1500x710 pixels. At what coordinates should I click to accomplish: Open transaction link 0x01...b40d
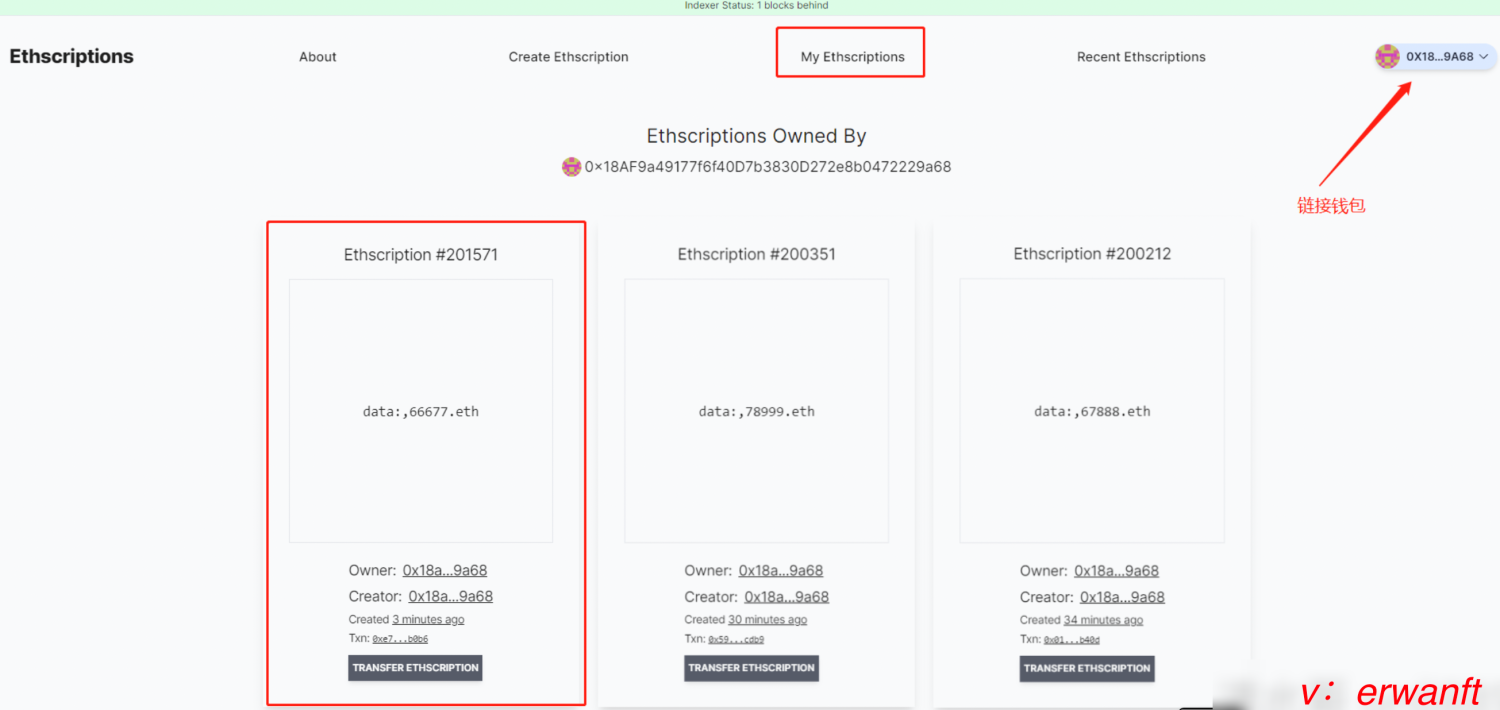[1072, 639]
